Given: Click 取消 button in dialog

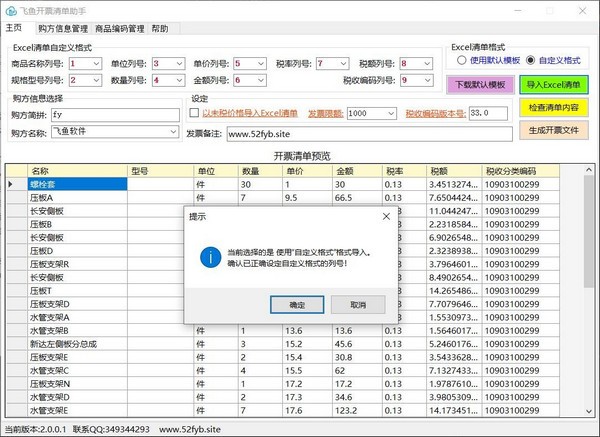Looking at the screenshot, I should click(x=358, y=303).
